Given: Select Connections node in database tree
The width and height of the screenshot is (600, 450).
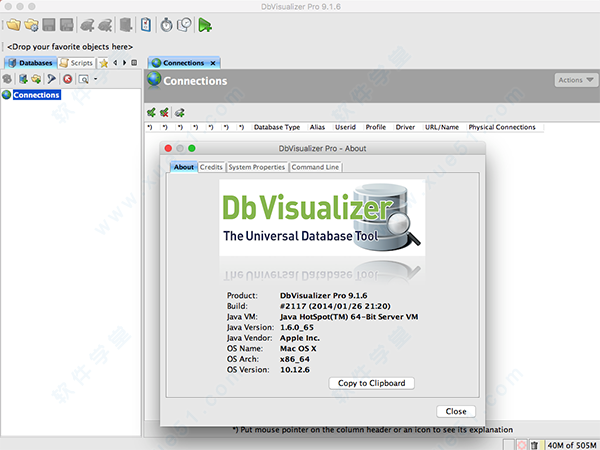Looking at the screenshot, I should (37, 95).
